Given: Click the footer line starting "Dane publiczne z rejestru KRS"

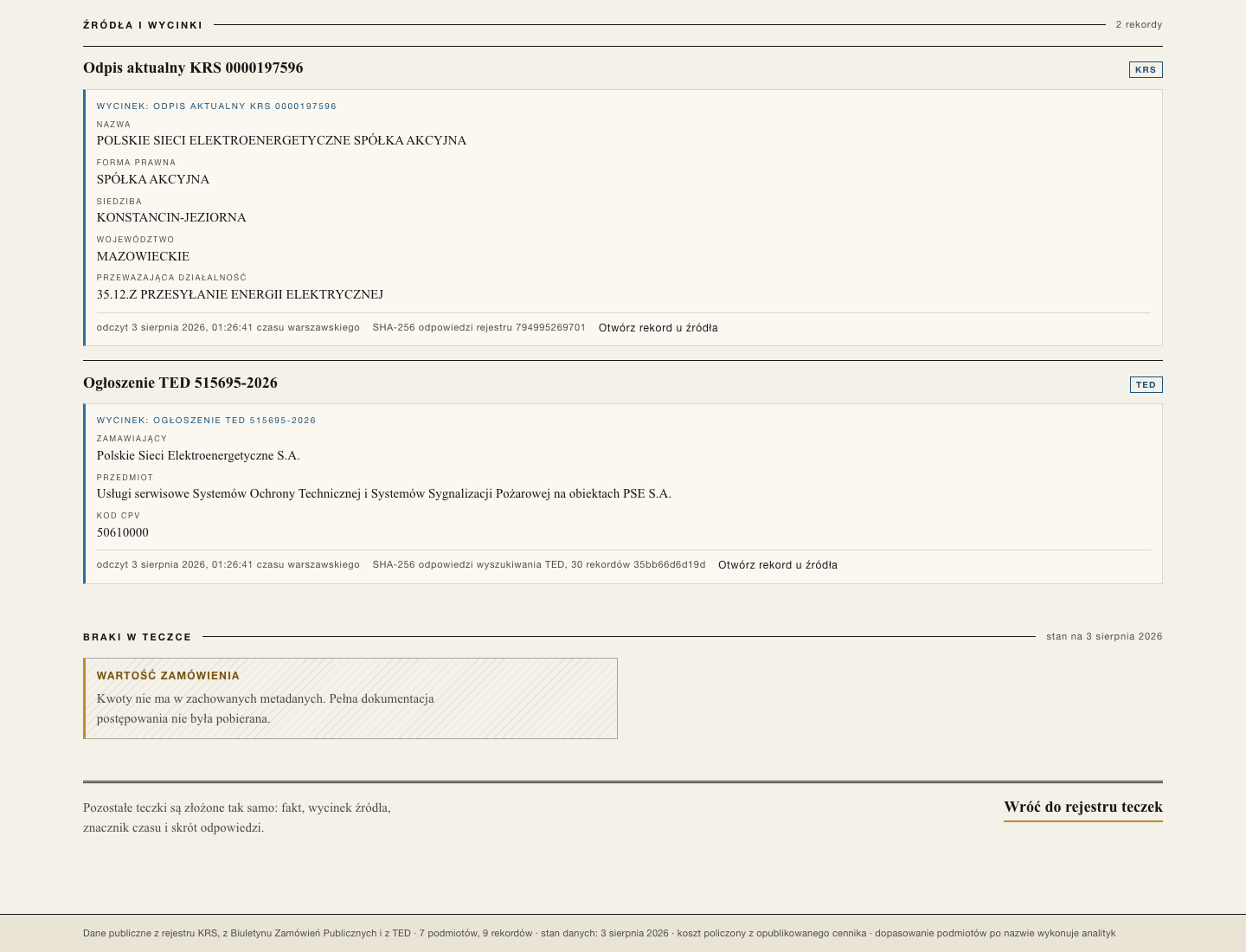Looking at the screenshot, I should coord(600,934).
